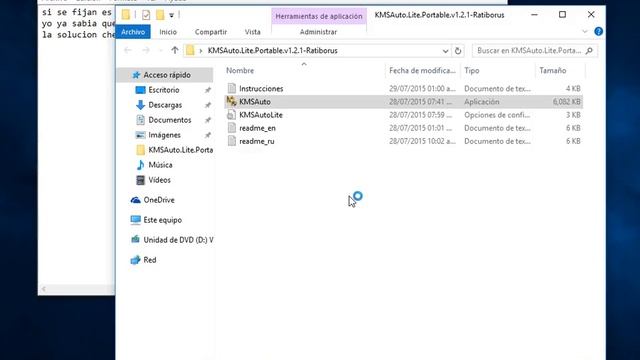
Task: Select the readme_ru file
Action: coord(257,141)
